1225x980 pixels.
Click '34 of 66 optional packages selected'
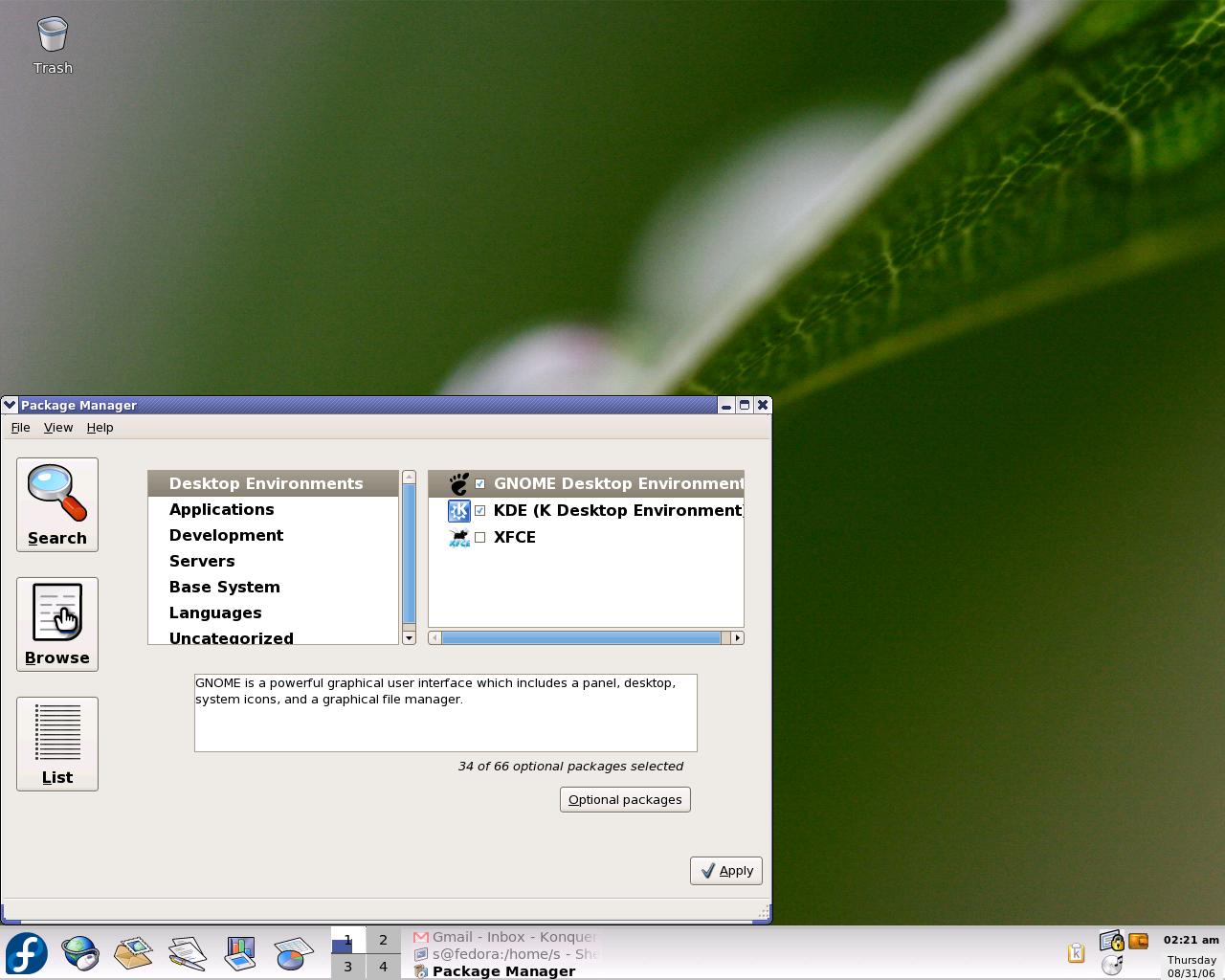point(570,766)
